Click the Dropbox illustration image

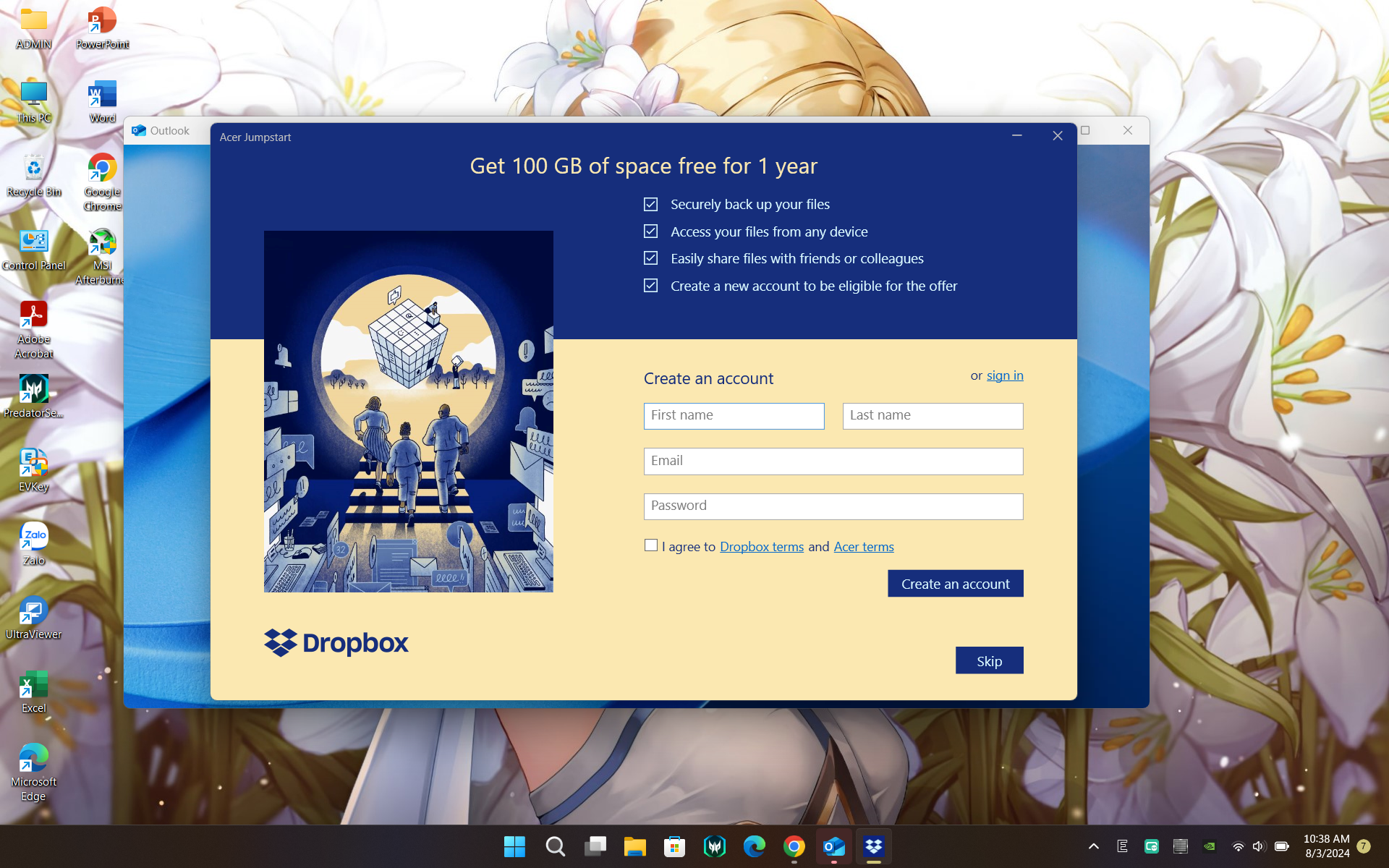(409, 412)
